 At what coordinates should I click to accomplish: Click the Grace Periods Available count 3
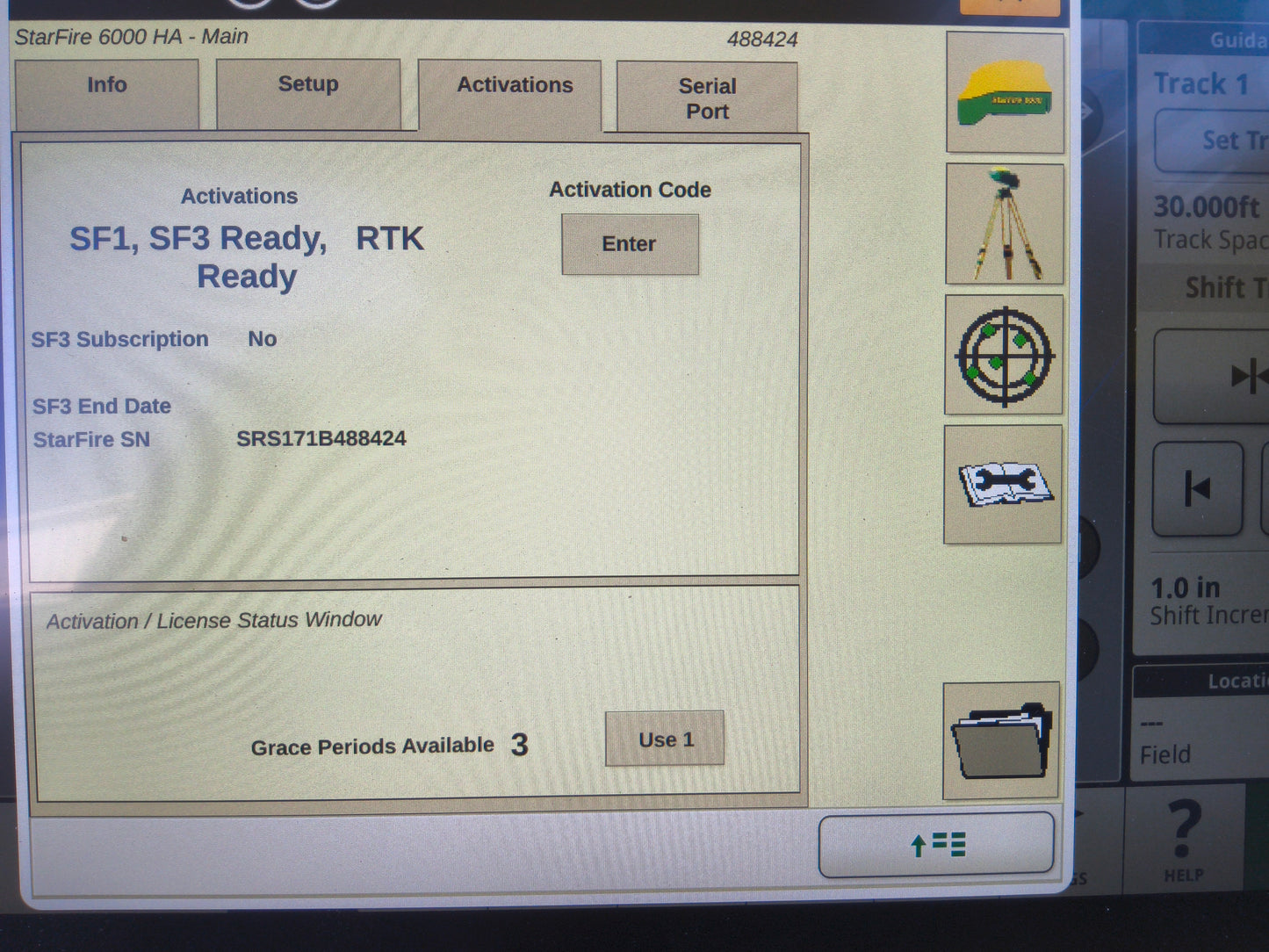(x=519, y=745)
